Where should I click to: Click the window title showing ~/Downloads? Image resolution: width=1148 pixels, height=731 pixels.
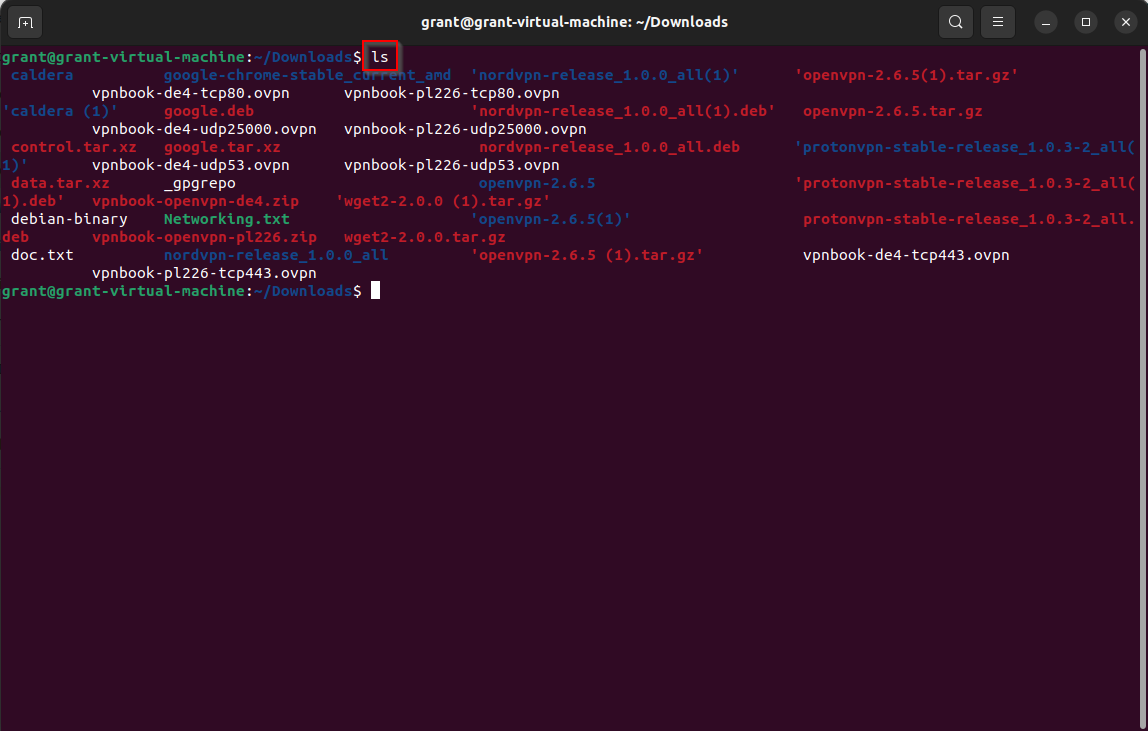pyautogui.click(x=574, y=21)
